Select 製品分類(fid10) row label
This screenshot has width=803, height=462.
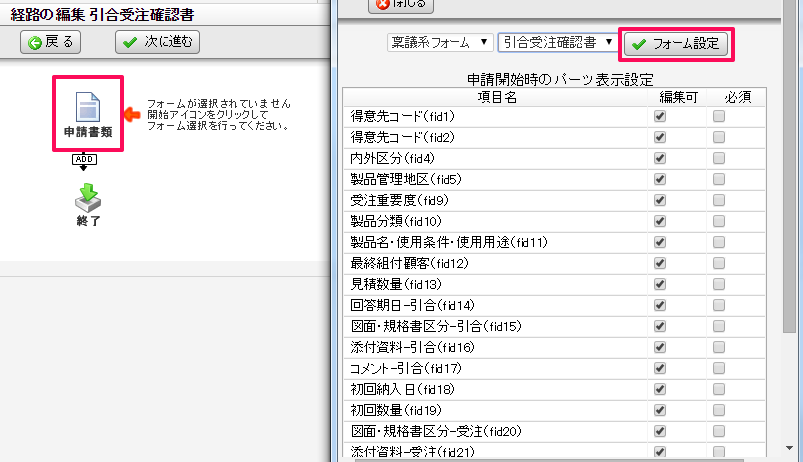click(x=396, y=221)
